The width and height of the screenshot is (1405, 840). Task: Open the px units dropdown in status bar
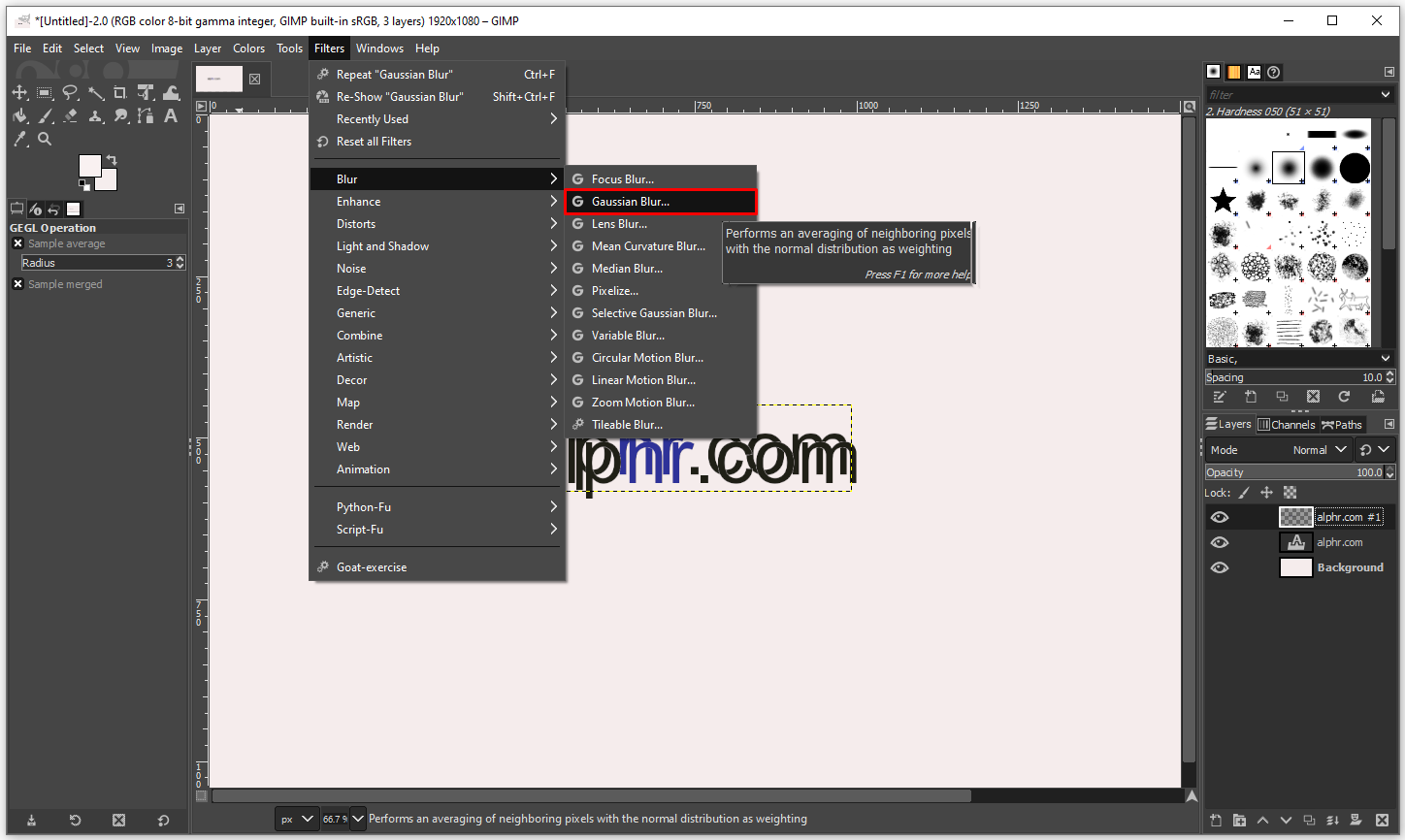pyautogui.click(x=297, y=819)
